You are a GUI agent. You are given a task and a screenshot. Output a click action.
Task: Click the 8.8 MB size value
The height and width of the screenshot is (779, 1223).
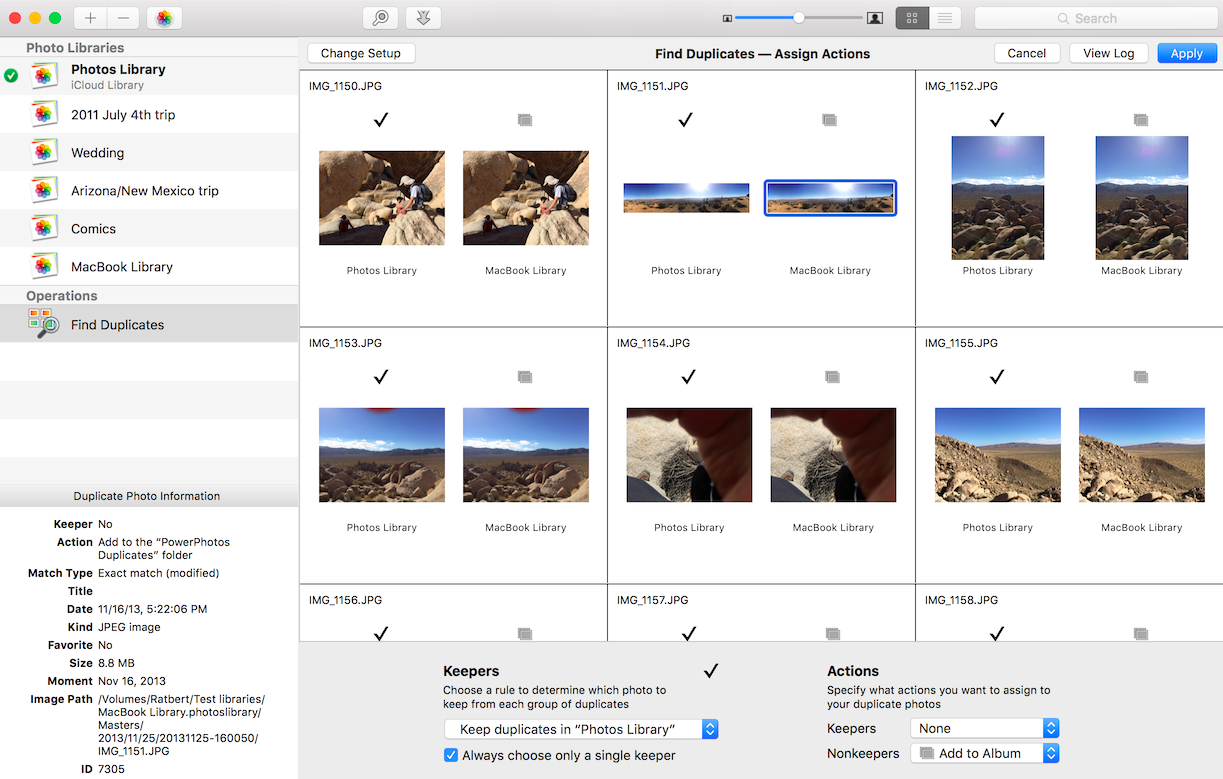pos(116,663)
